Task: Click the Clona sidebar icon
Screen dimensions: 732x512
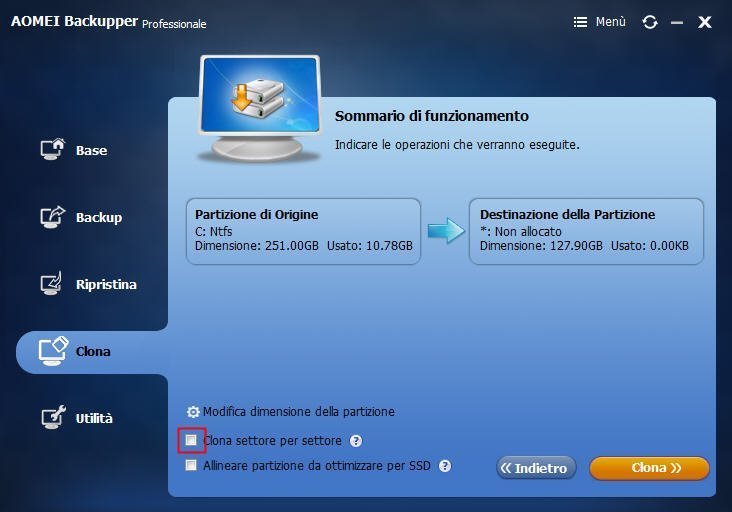Action: (x=53, y=351)
